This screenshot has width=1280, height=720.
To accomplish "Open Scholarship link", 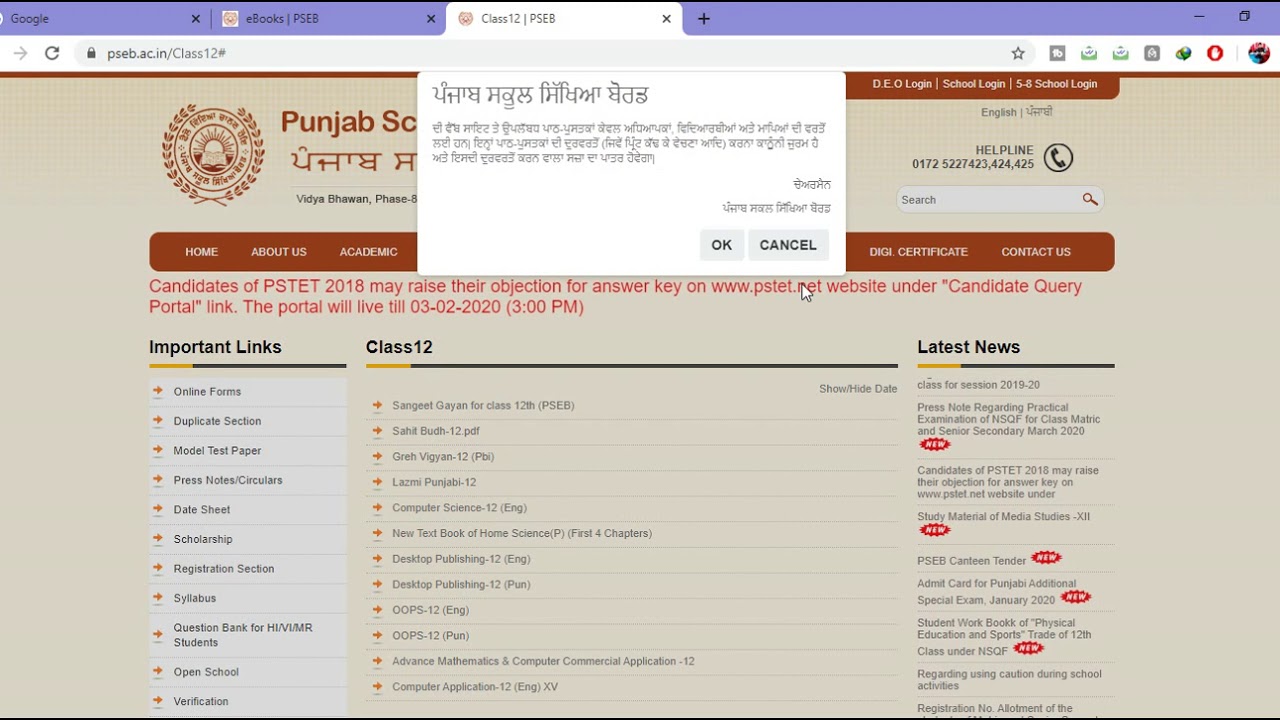I will click(x=203, y=539).
